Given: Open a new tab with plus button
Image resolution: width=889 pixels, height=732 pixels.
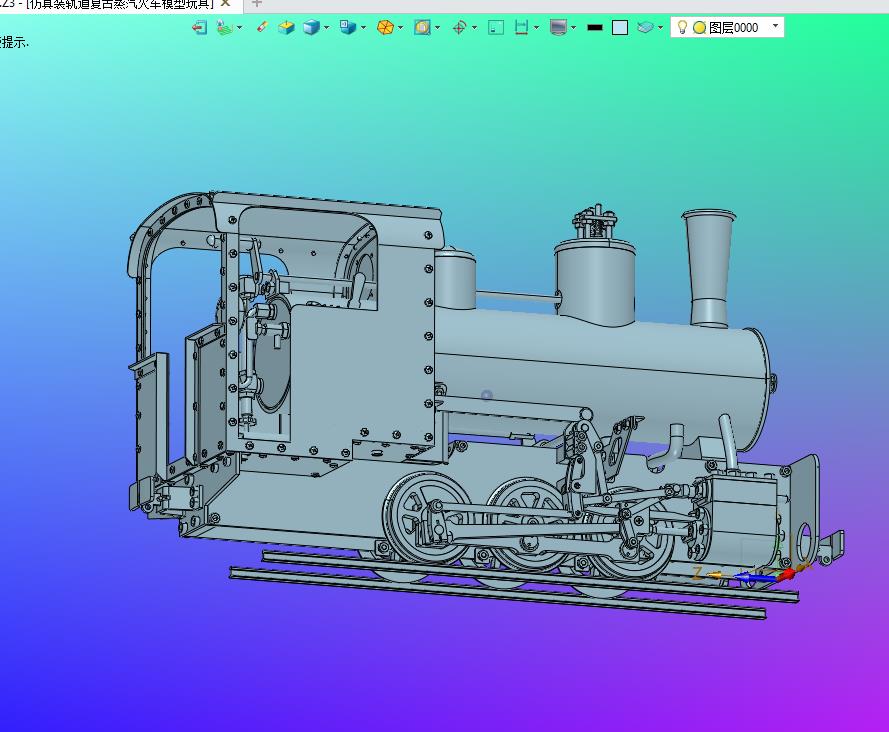Looking at the screenshot, I should pos(256,3).
